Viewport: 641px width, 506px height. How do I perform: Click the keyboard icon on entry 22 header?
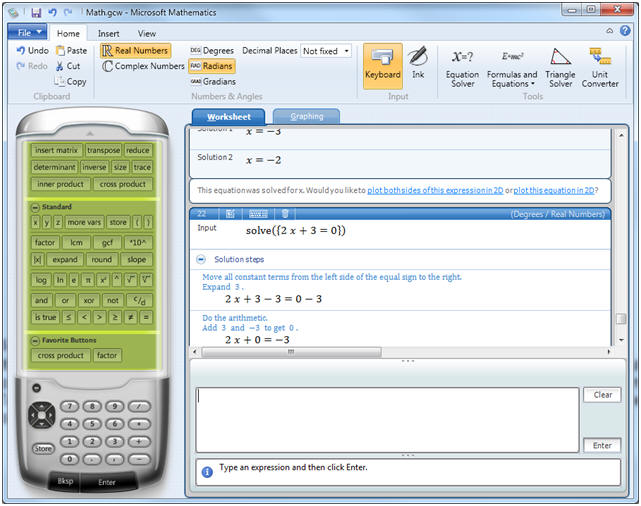258,213
